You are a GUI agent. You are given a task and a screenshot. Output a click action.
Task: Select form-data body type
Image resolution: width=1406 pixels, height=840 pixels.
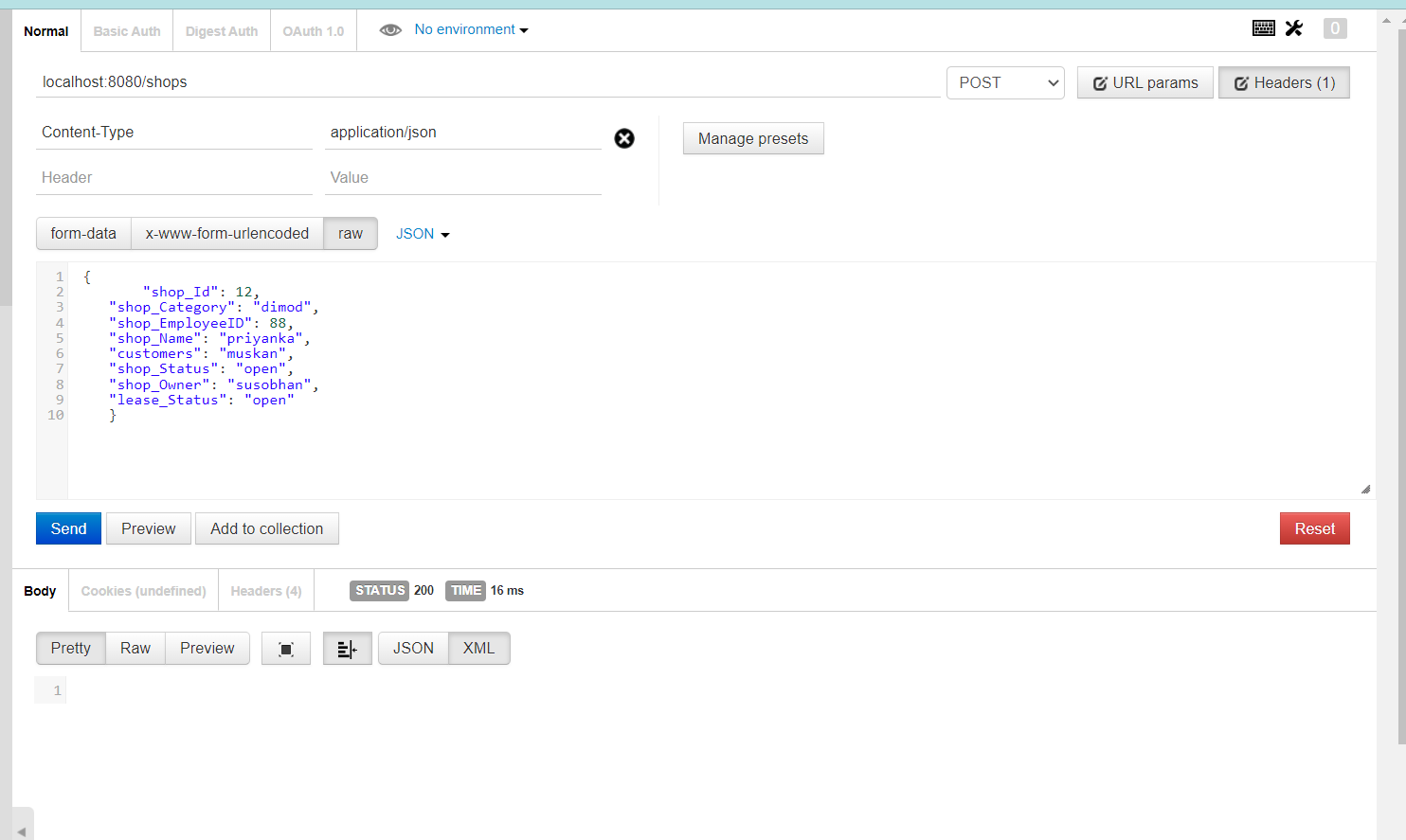tap(83, 234)
